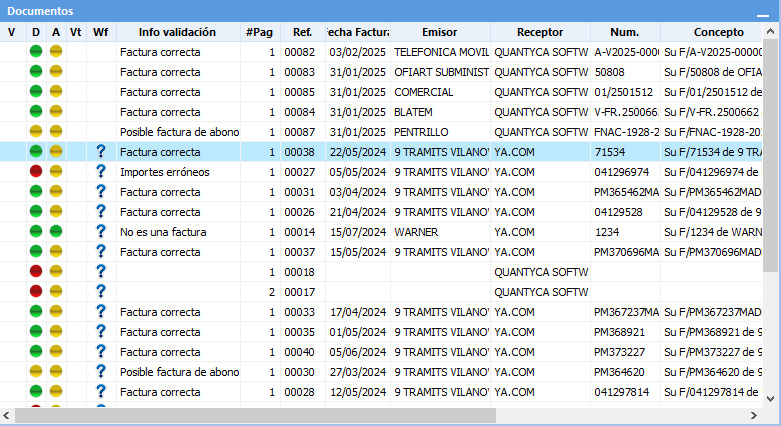This screenshot has height=426, width=781.
Task: Click workflow question mark for Ref 00038
Action: (101, 151)
